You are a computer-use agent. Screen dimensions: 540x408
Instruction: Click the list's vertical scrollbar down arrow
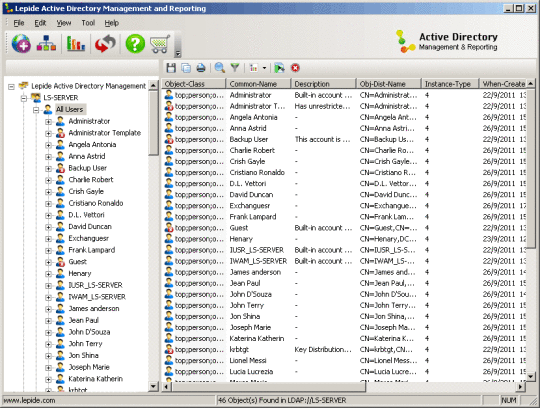point(531,377)
